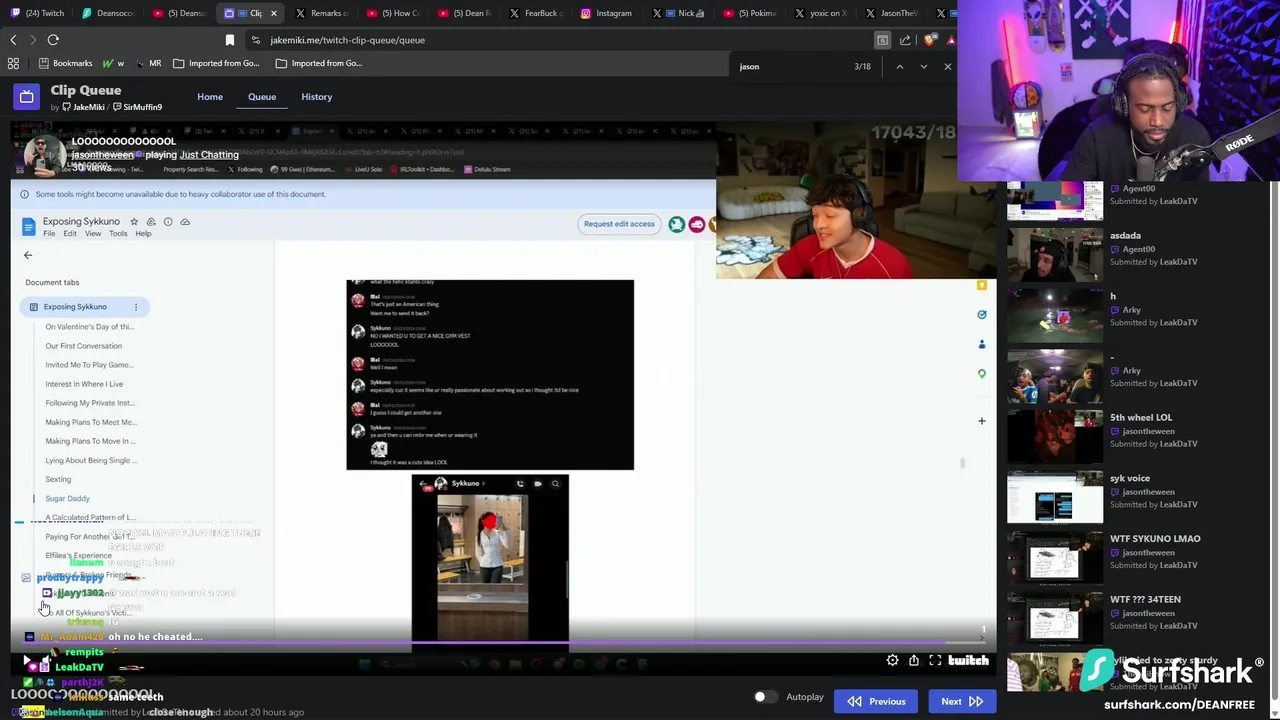This screenshot has height=720, width=1280.
Task: Jump to Sugar Daddy heading
Action: pos(67,499)
